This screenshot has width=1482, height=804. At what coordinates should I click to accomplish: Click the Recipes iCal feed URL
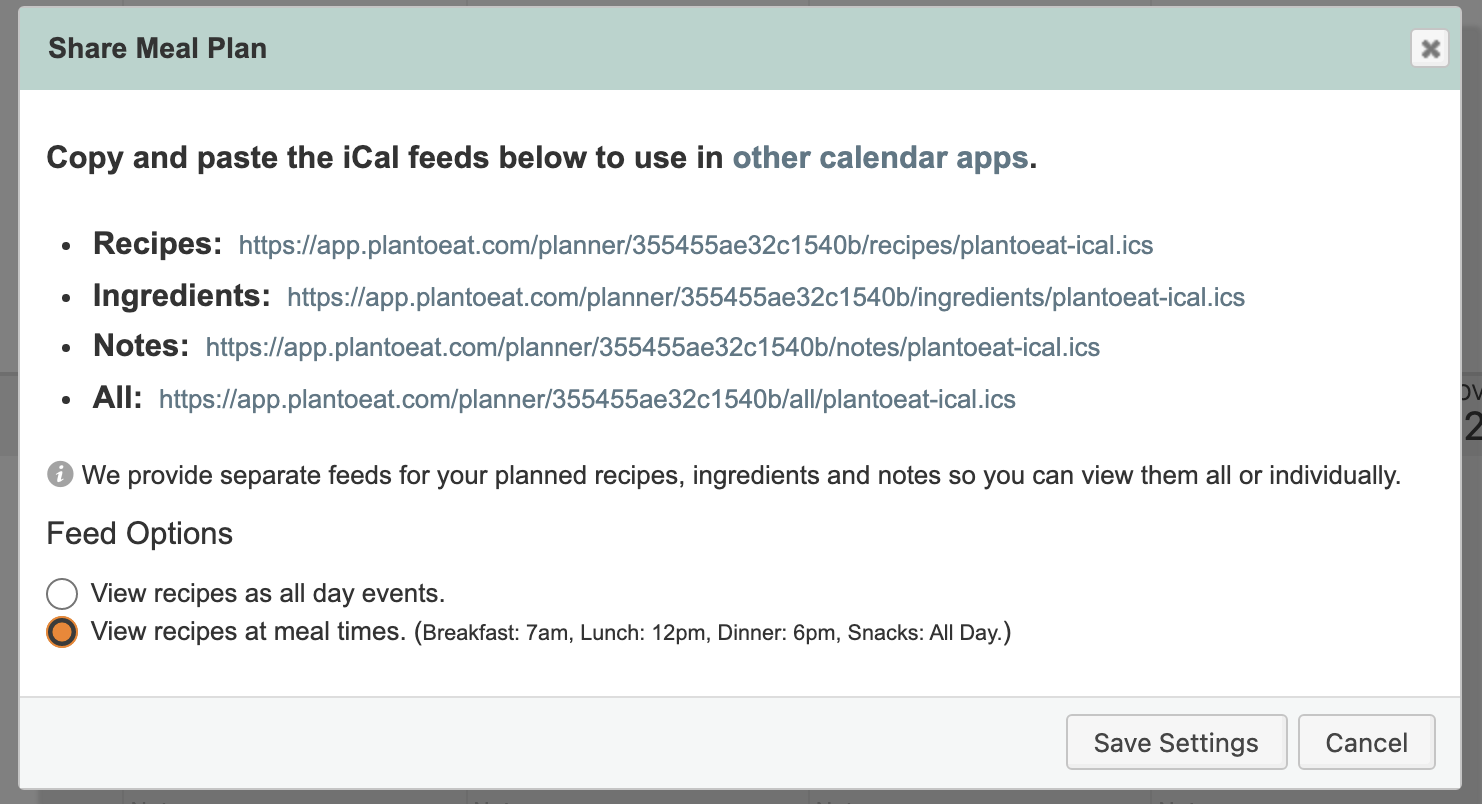click(x=696, y=246)
